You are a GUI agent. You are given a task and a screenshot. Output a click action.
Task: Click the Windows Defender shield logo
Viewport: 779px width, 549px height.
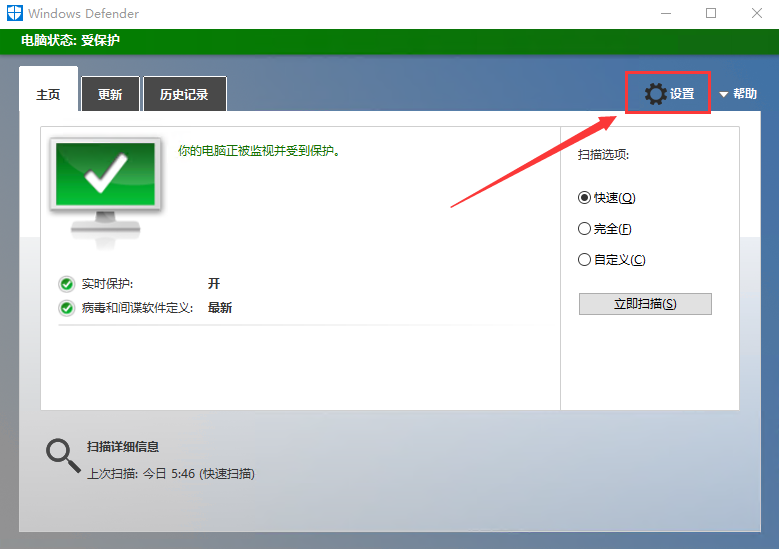pos(15,13)
